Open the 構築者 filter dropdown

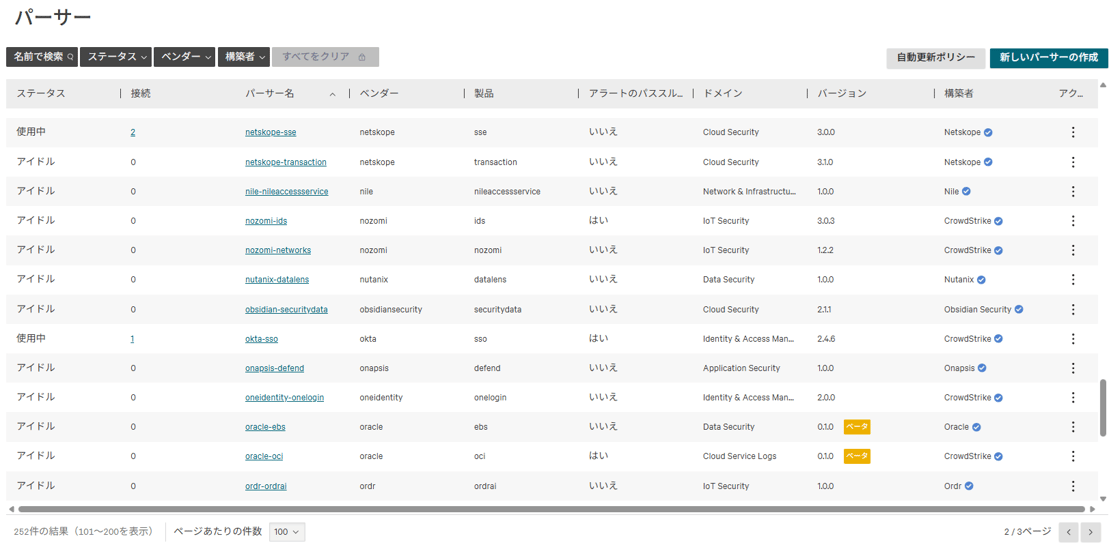[x=245, y=57]
